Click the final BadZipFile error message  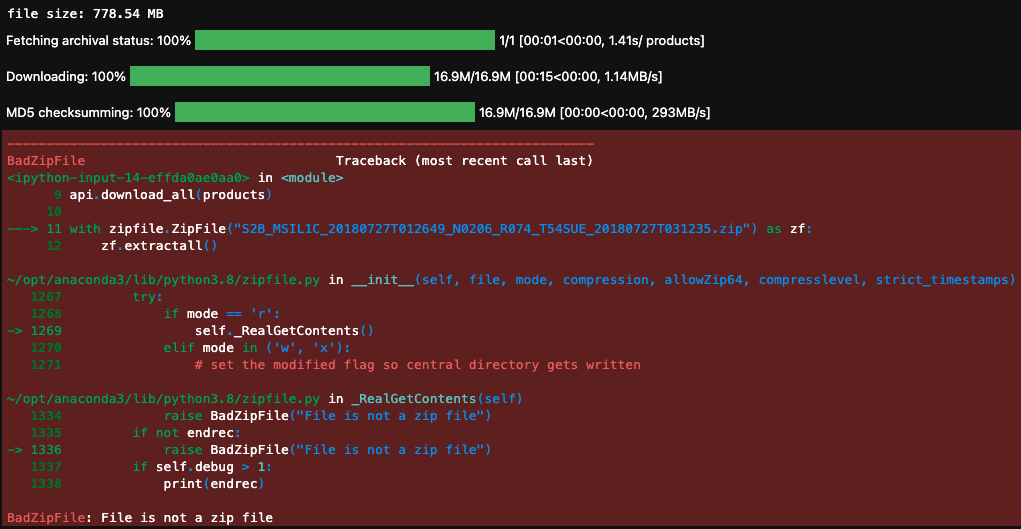(x=140, y=518)
